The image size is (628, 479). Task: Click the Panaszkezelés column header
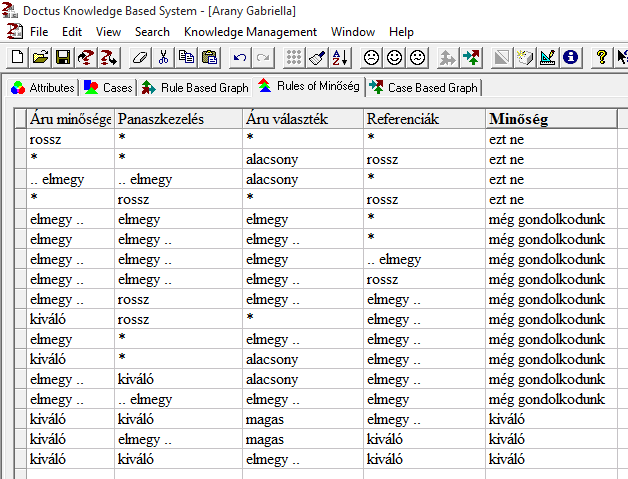pos(178,119)
